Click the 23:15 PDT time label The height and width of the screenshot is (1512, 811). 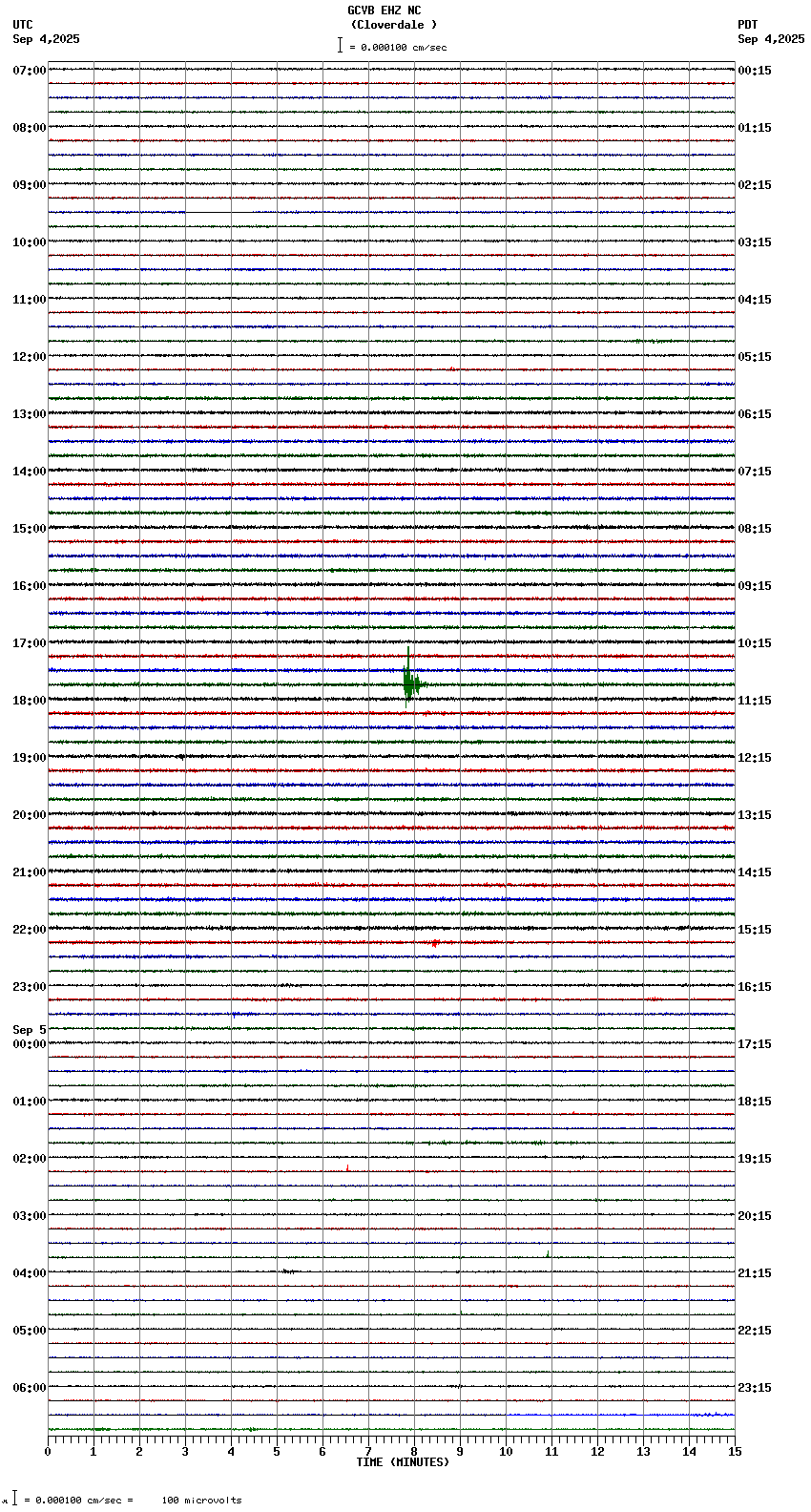pos(755,1388)
